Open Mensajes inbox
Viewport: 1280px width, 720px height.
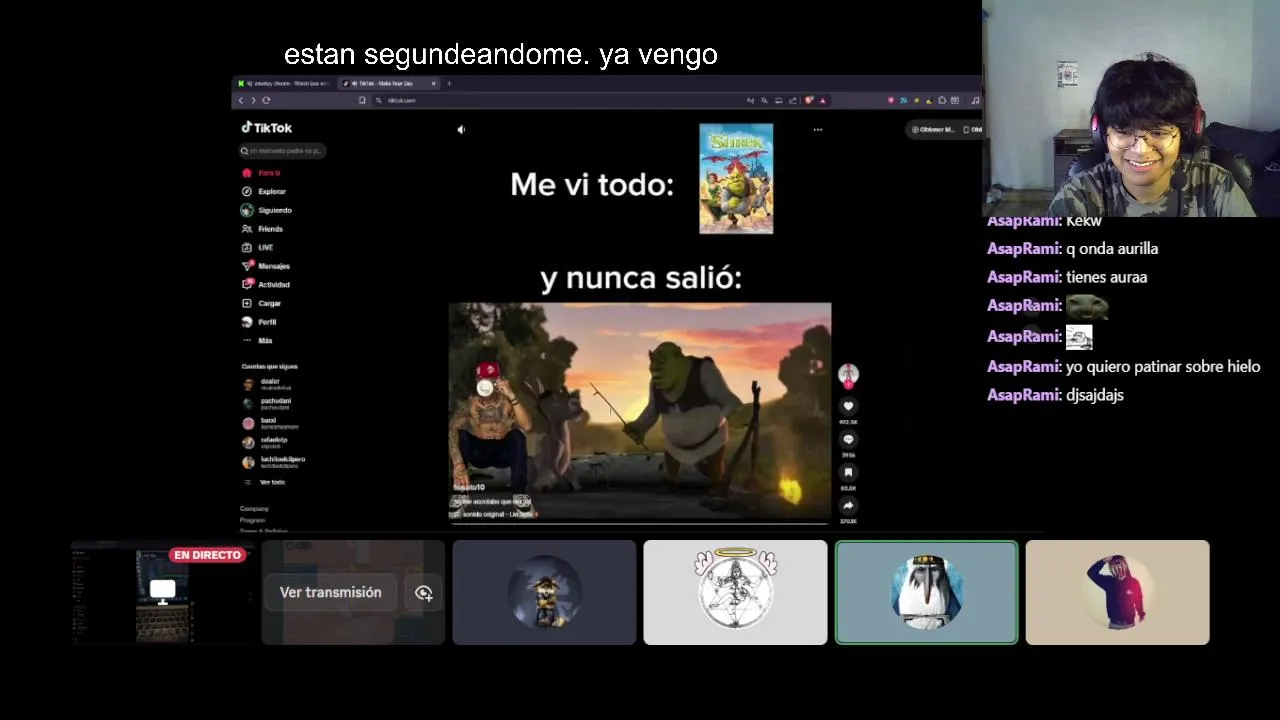pos(266,266)
